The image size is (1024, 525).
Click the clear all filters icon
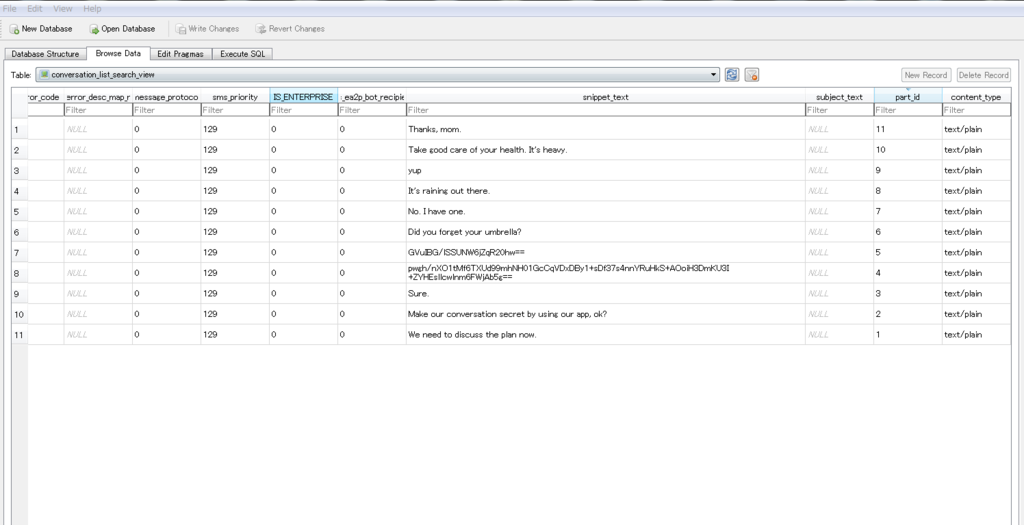(752, 75)
